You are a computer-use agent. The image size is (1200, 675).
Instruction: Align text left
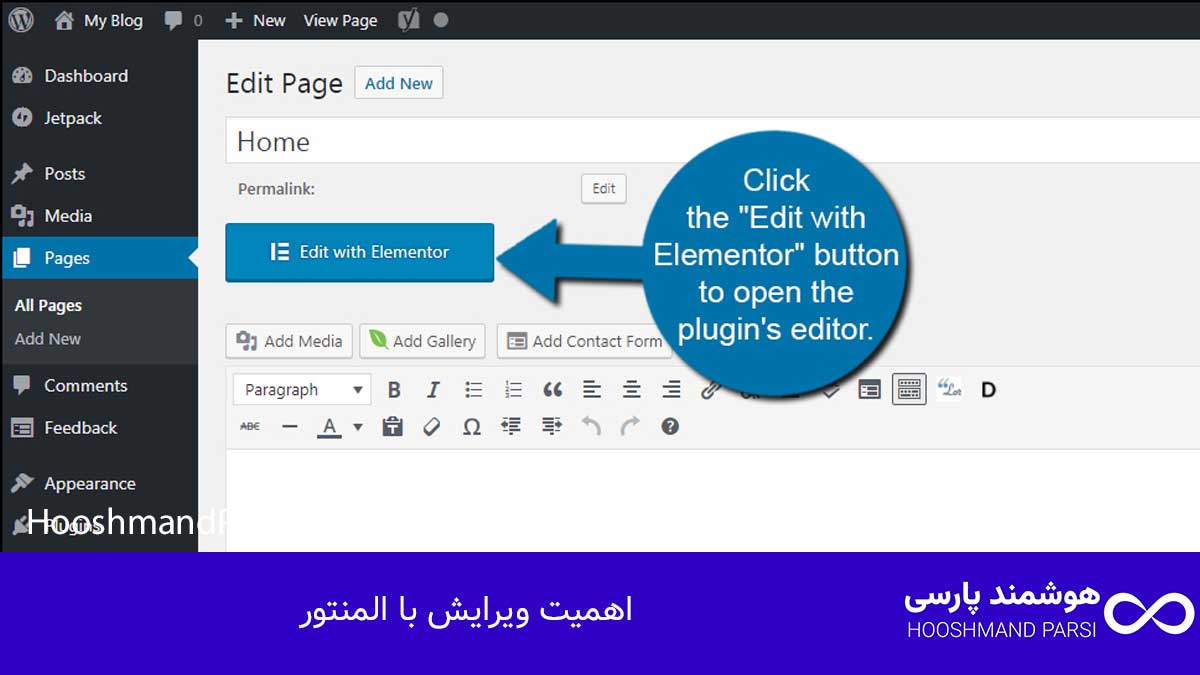(592, 390)
